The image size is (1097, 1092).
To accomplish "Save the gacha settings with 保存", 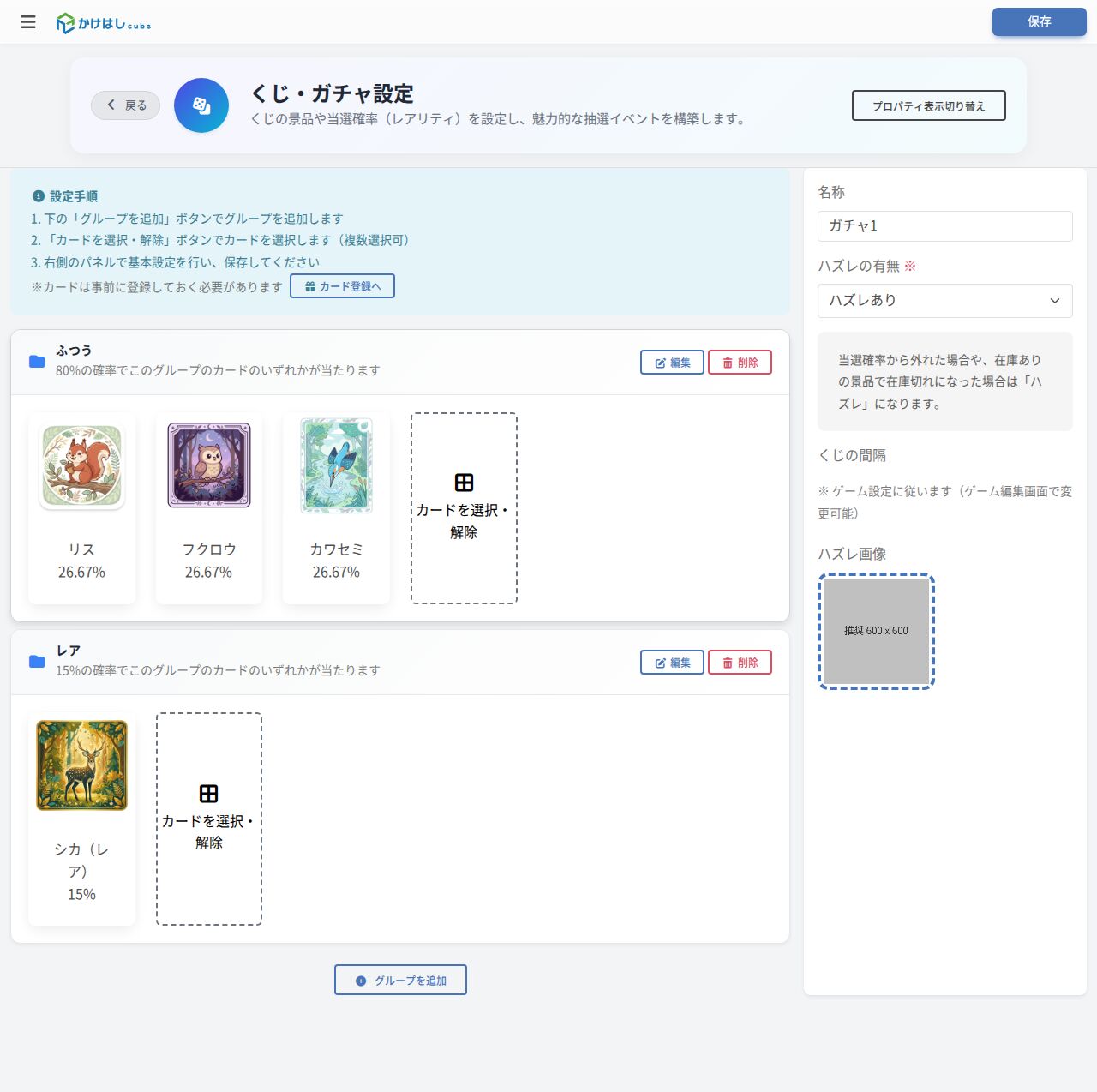I will tap(1040, 21).
